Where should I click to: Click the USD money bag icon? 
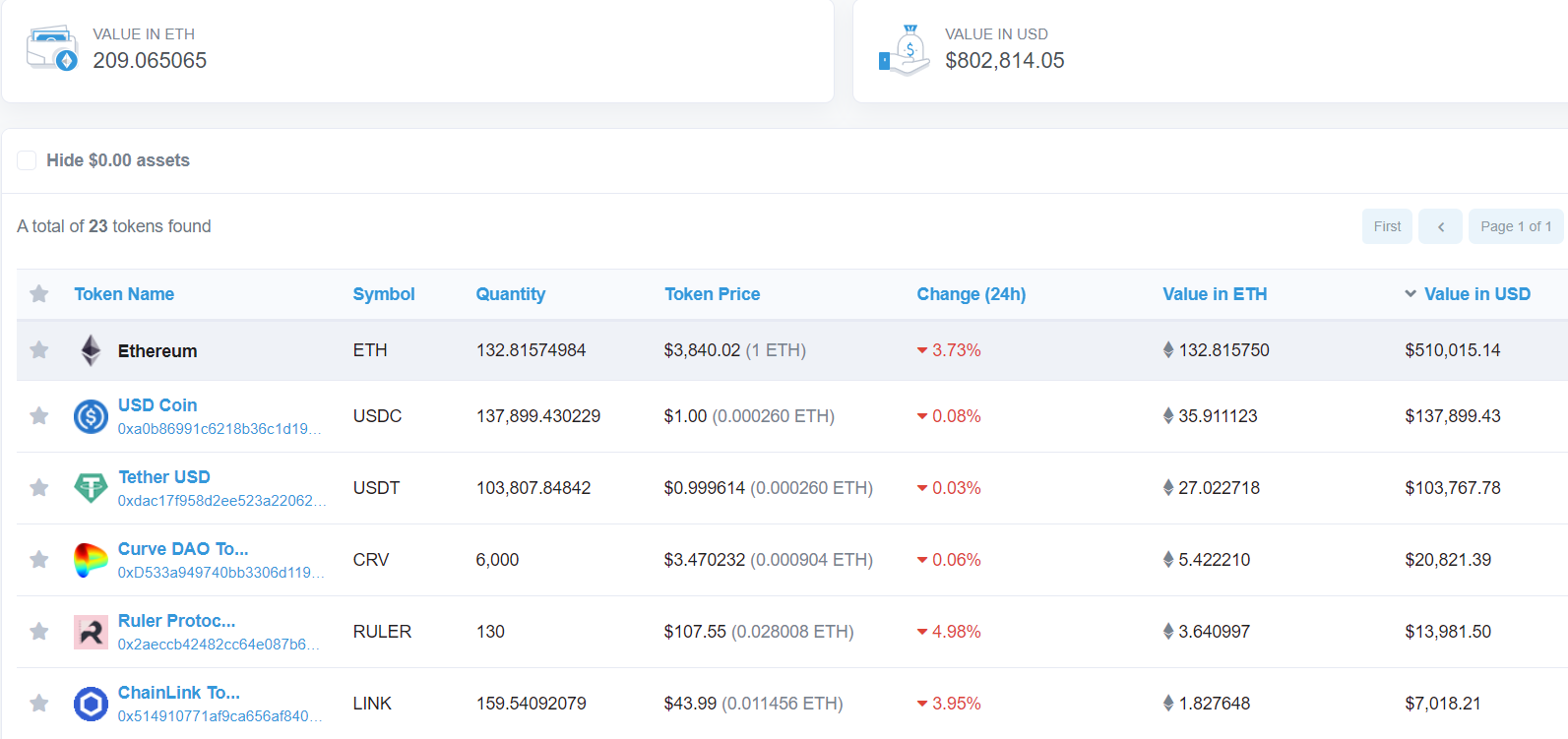[905, 50]
